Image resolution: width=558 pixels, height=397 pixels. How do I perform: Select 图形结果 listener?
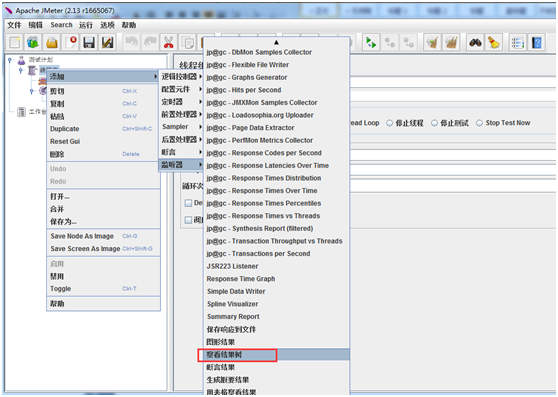(277, 342)
